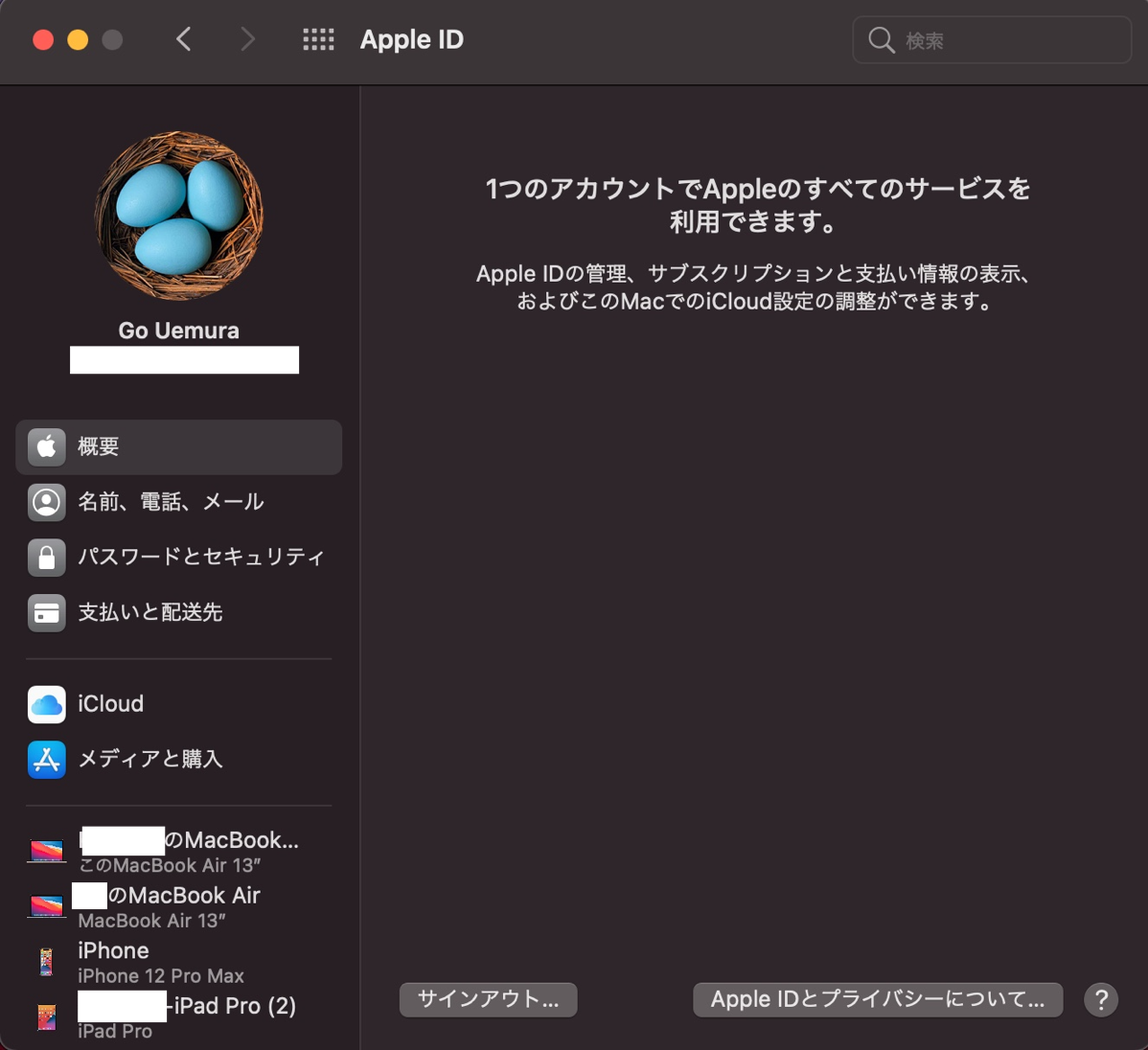Screen dimensions: 1148x1050
Task: Select the iPad Pro (2) device entry
Action: pyautogui.click(x=178, y=1017)
